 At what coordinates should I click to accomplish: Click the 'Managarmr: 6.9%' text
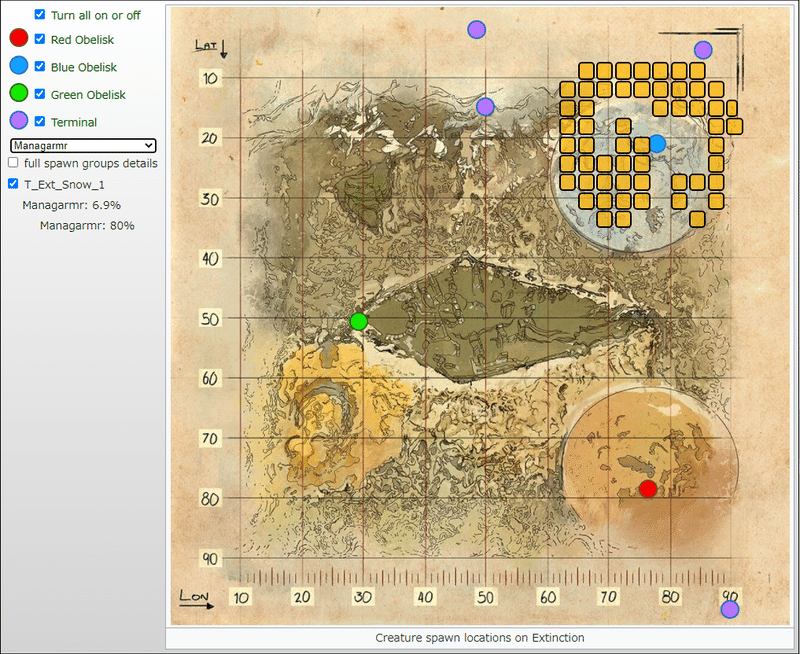(71, 205)
